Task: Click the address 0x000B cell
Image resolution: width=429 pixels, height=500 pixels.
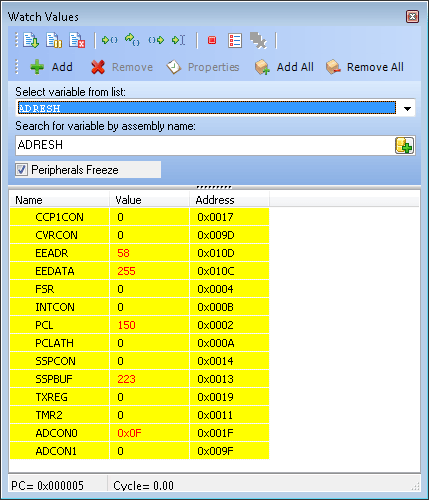Action: coord(229,307)
